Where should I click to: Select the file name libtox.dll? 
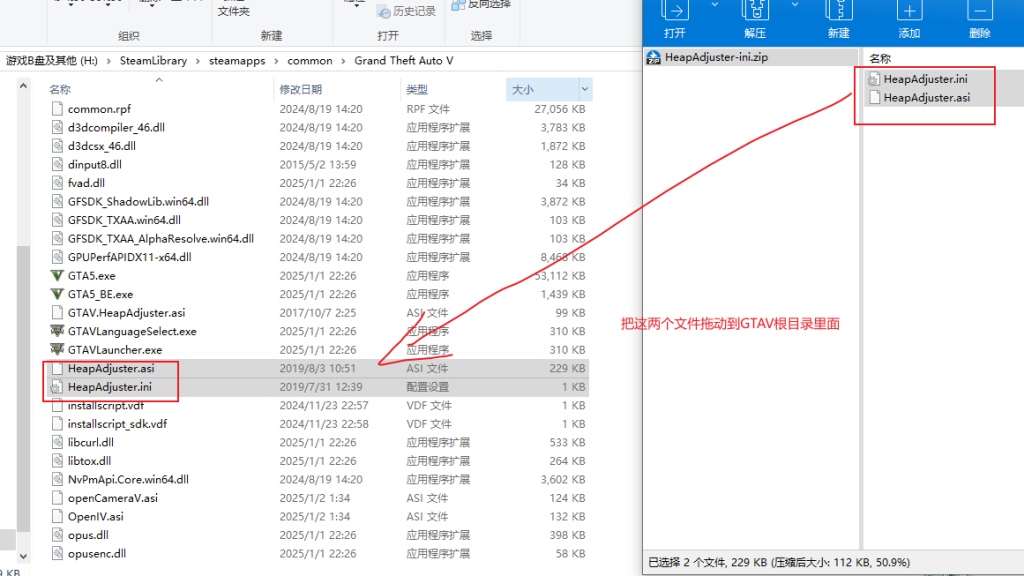point(89,461)
